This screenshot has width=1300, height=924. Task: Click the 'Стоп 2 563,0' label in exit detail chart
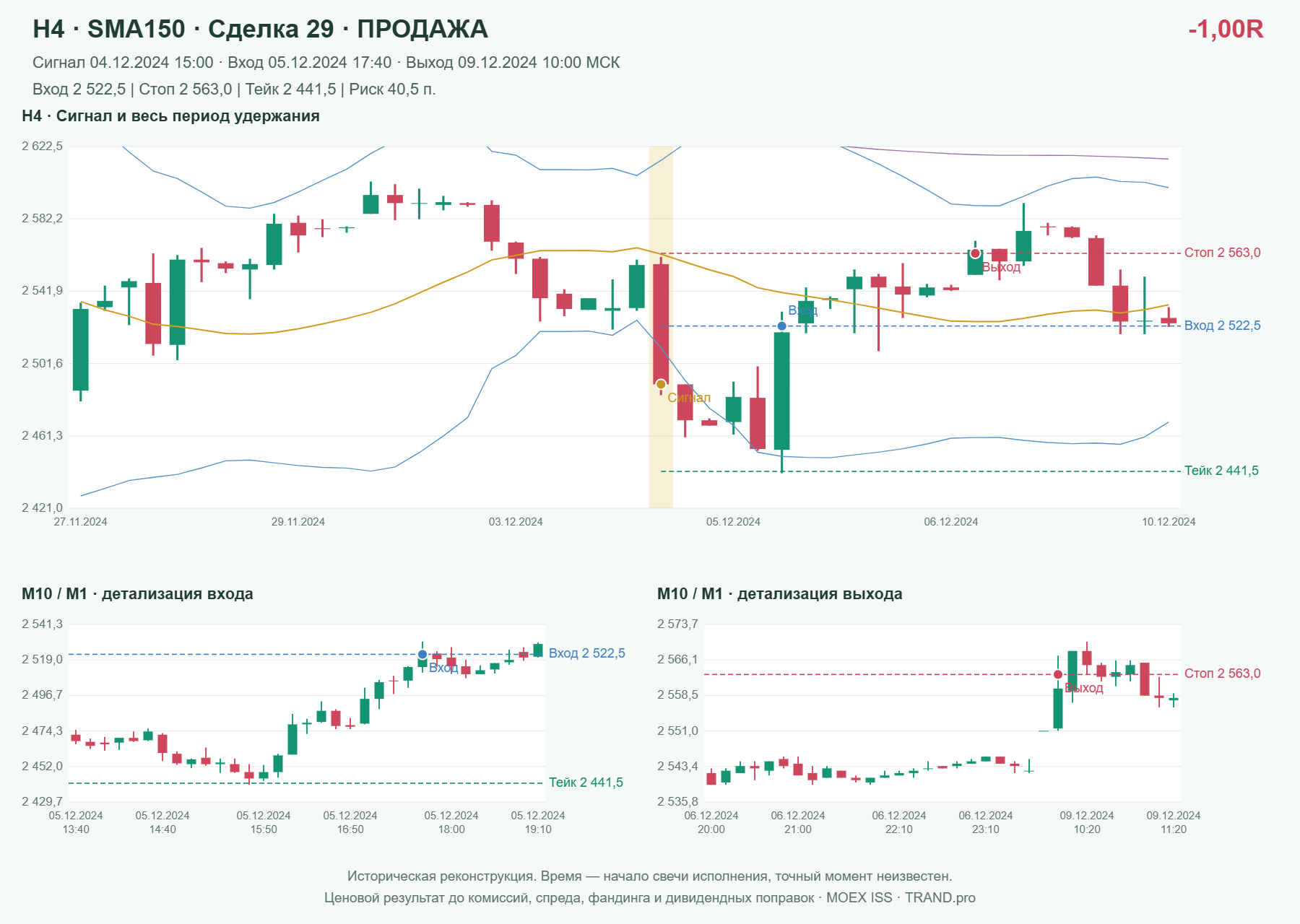pos(1222,674)
